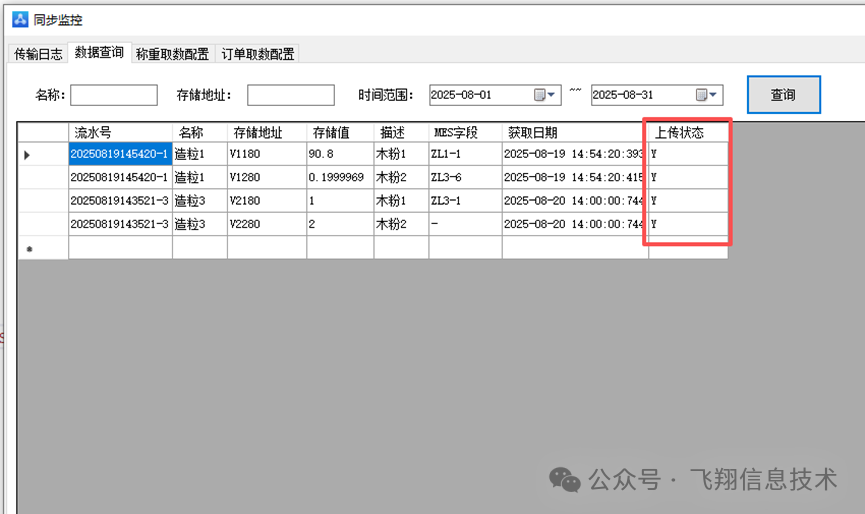This screenshot has height=514, width=865.
Task: Select the V2280 address cell
Action: click(x=267, y=224)
